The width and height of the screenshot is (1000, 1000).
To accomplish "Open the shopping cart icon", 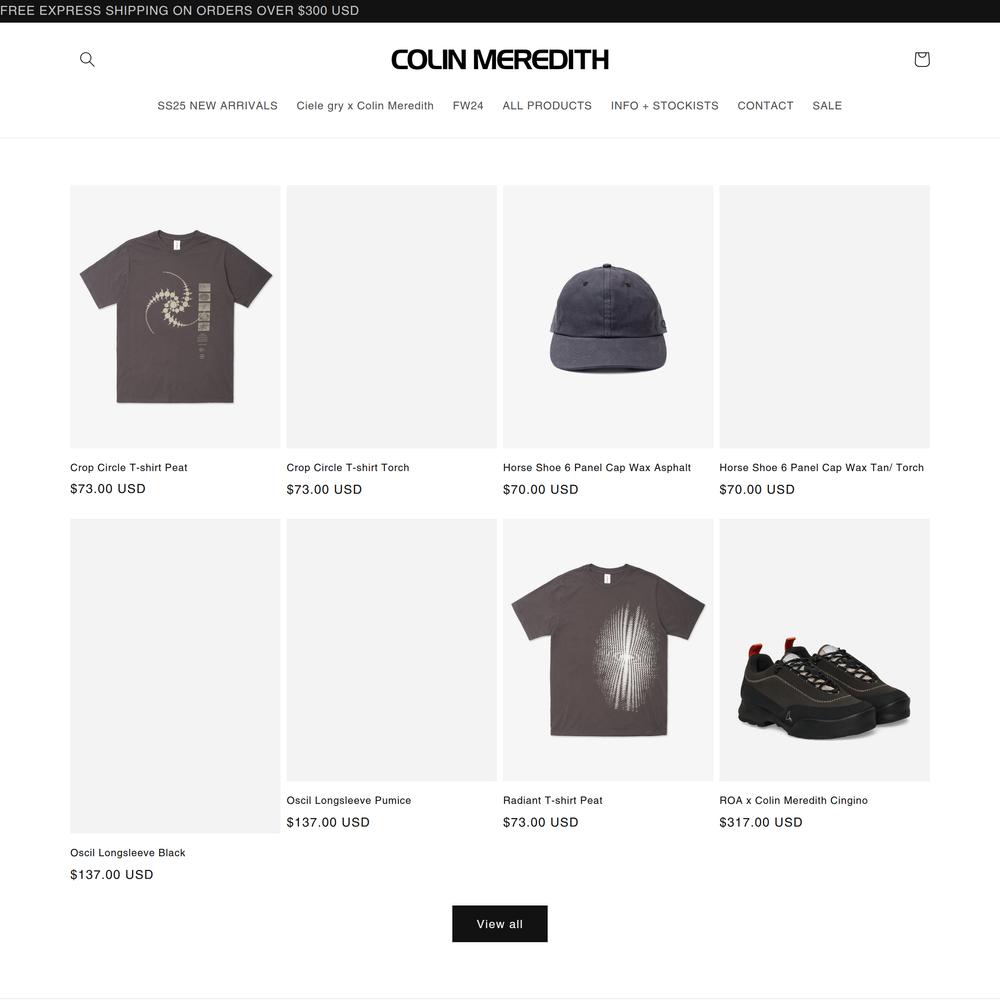I will click(922, 59).
